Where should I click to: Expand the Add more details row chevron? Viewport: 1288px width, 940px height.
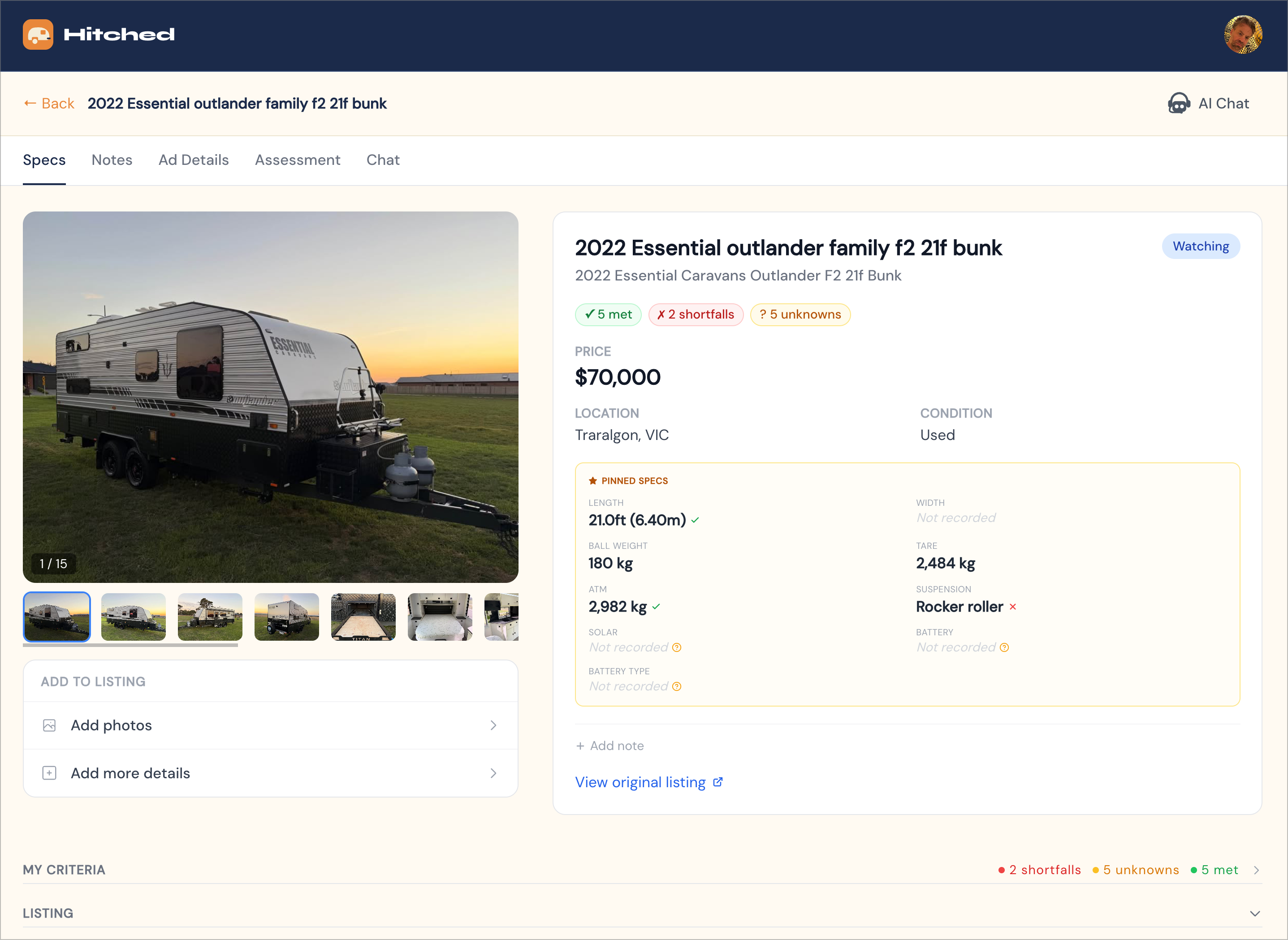pyautogui.click(x=493, y=773)
